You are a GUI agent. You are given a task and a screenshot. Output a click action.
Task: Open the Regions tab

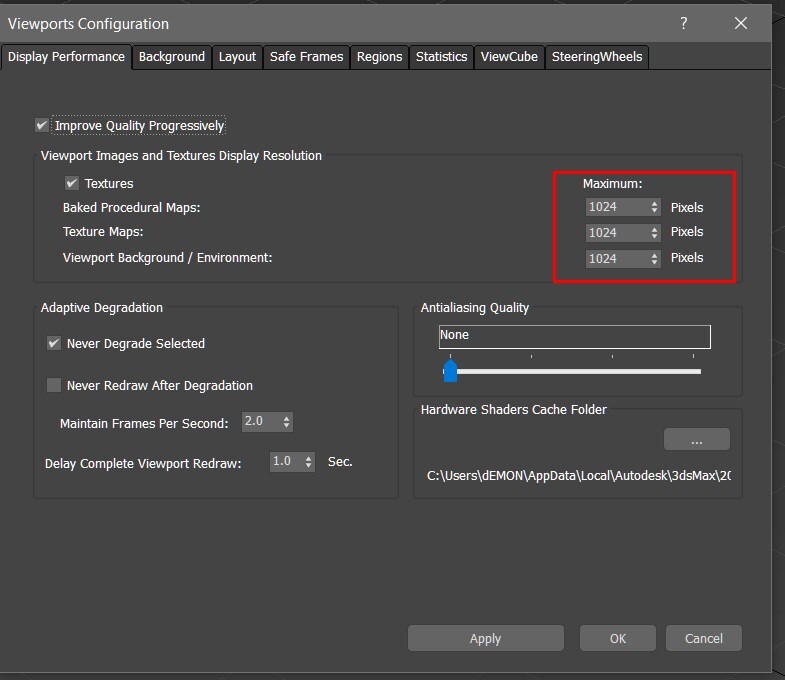(x=379, y=57)
